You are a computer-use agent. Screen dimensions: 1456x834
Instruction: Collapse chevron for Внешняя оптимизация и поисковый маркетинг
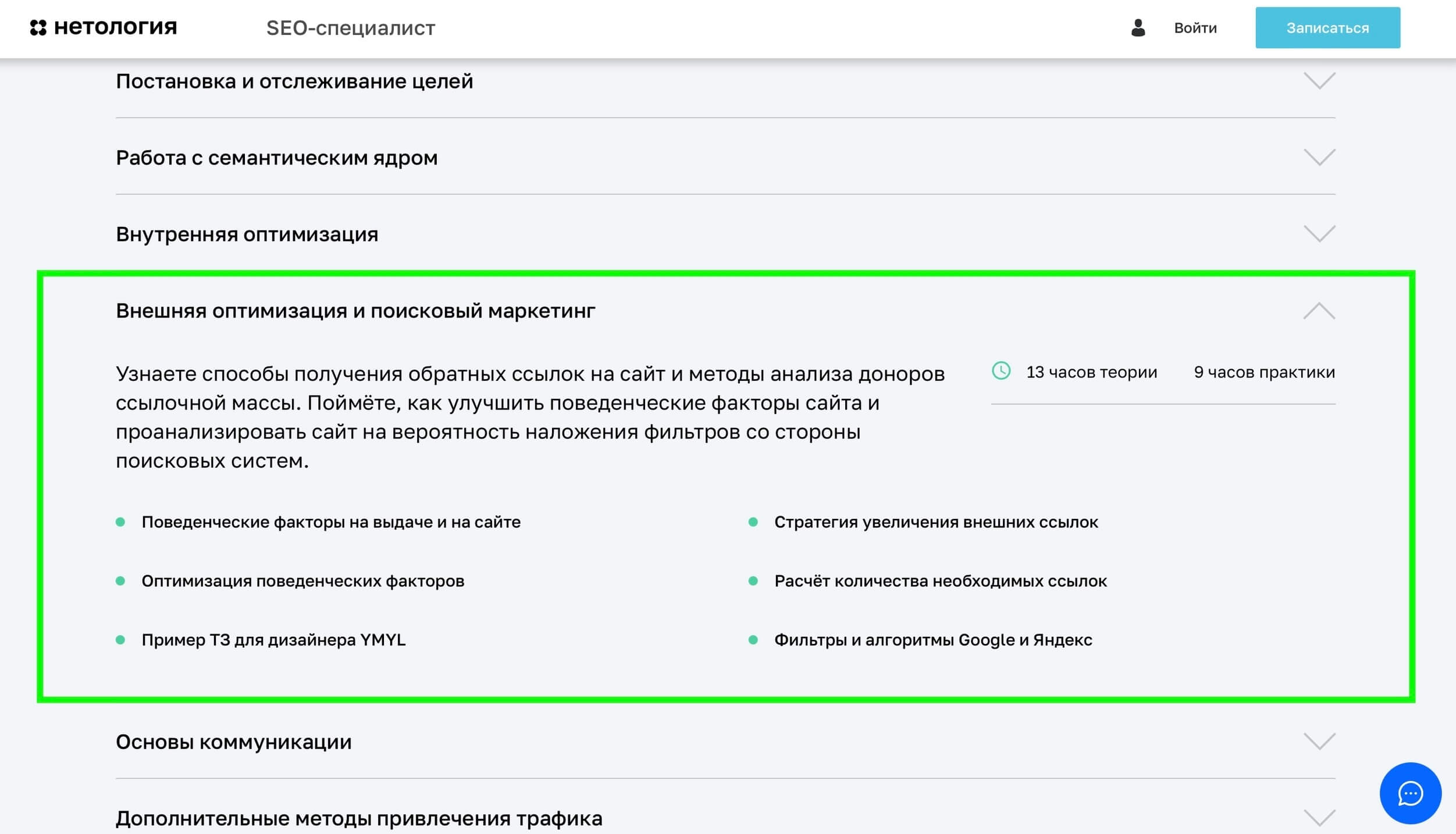pos(1319,311)
